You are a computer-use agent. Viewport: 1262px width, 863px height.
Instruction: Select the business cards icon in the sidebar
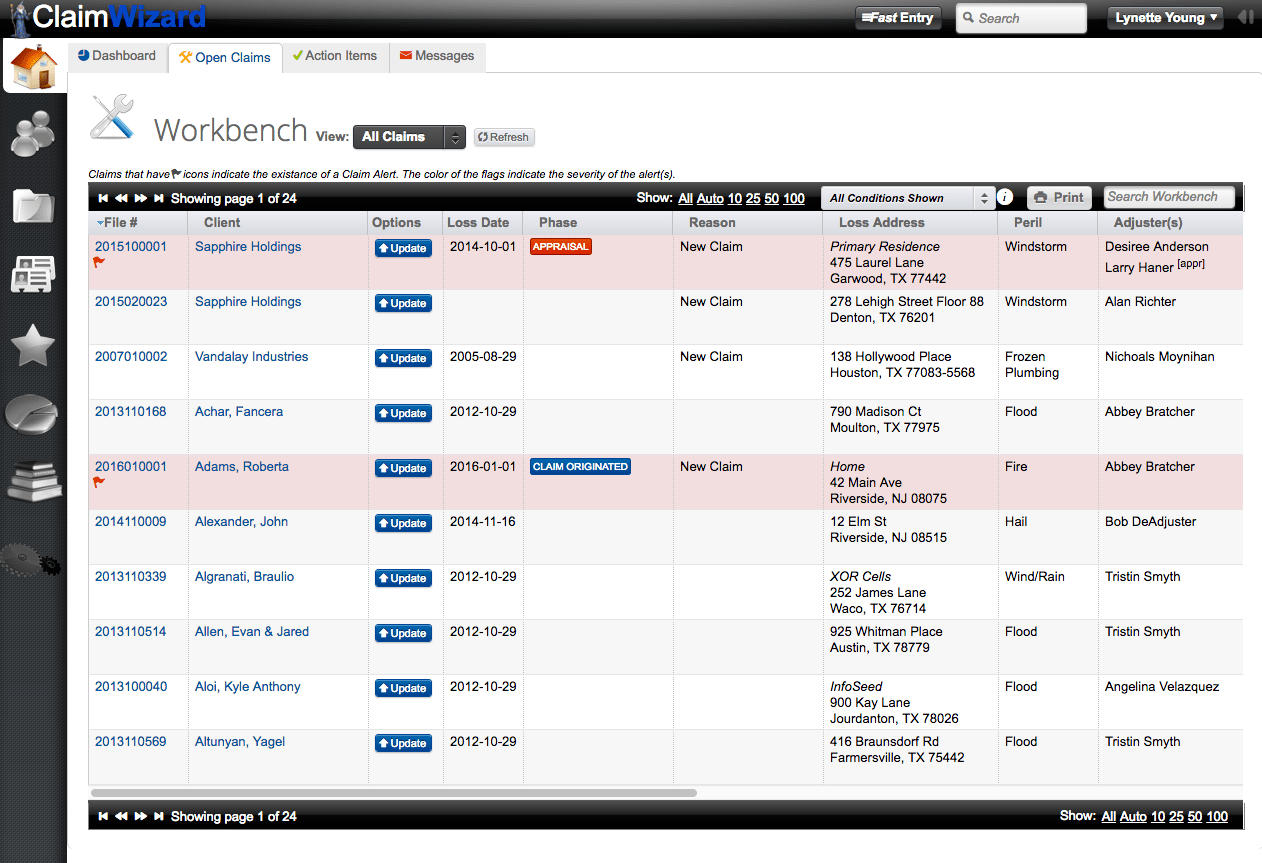[x=33, y=275]
